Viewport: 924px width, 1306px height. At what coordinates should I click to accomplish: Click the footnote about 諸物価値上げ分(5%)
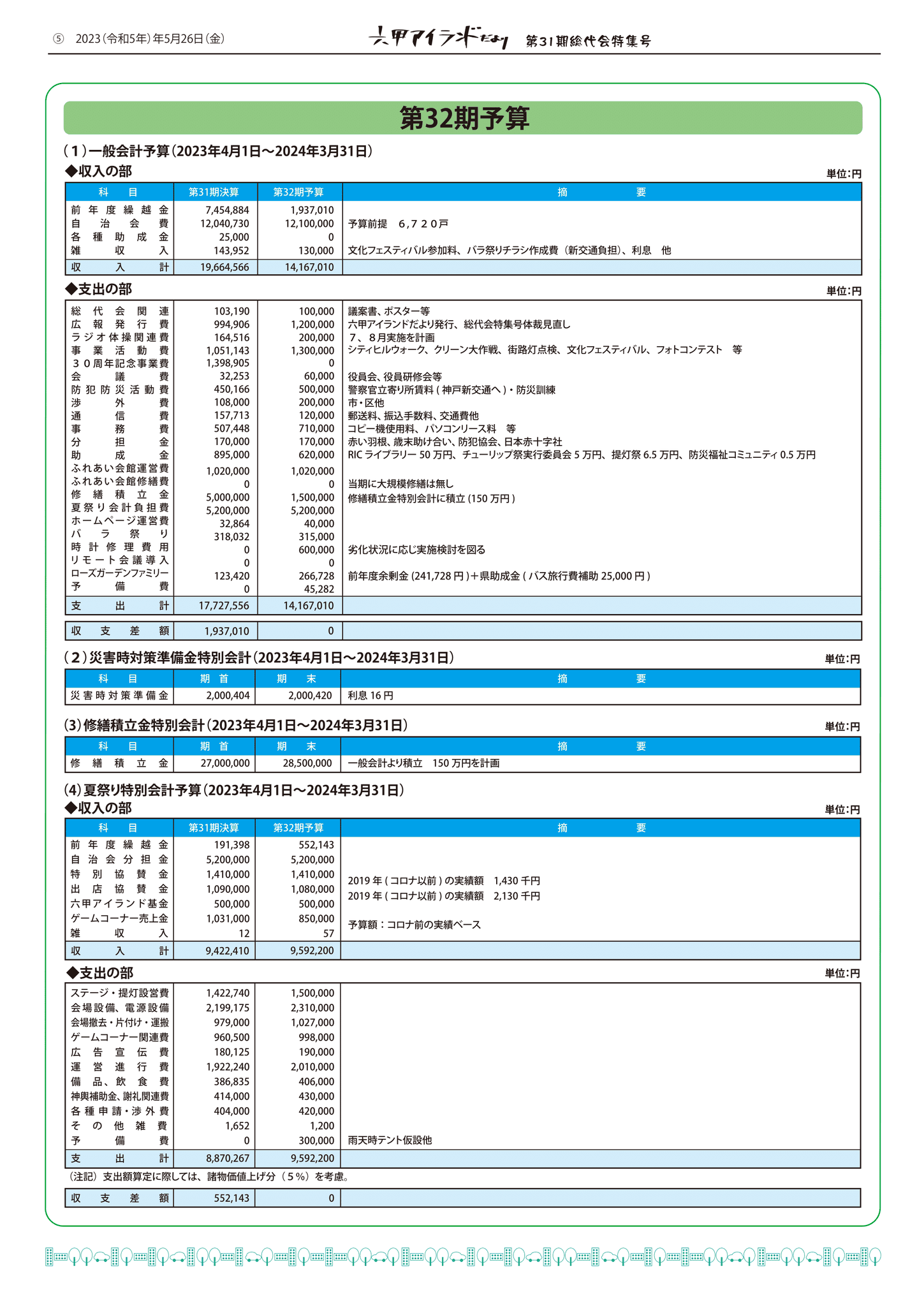[x=208, y=1177]
